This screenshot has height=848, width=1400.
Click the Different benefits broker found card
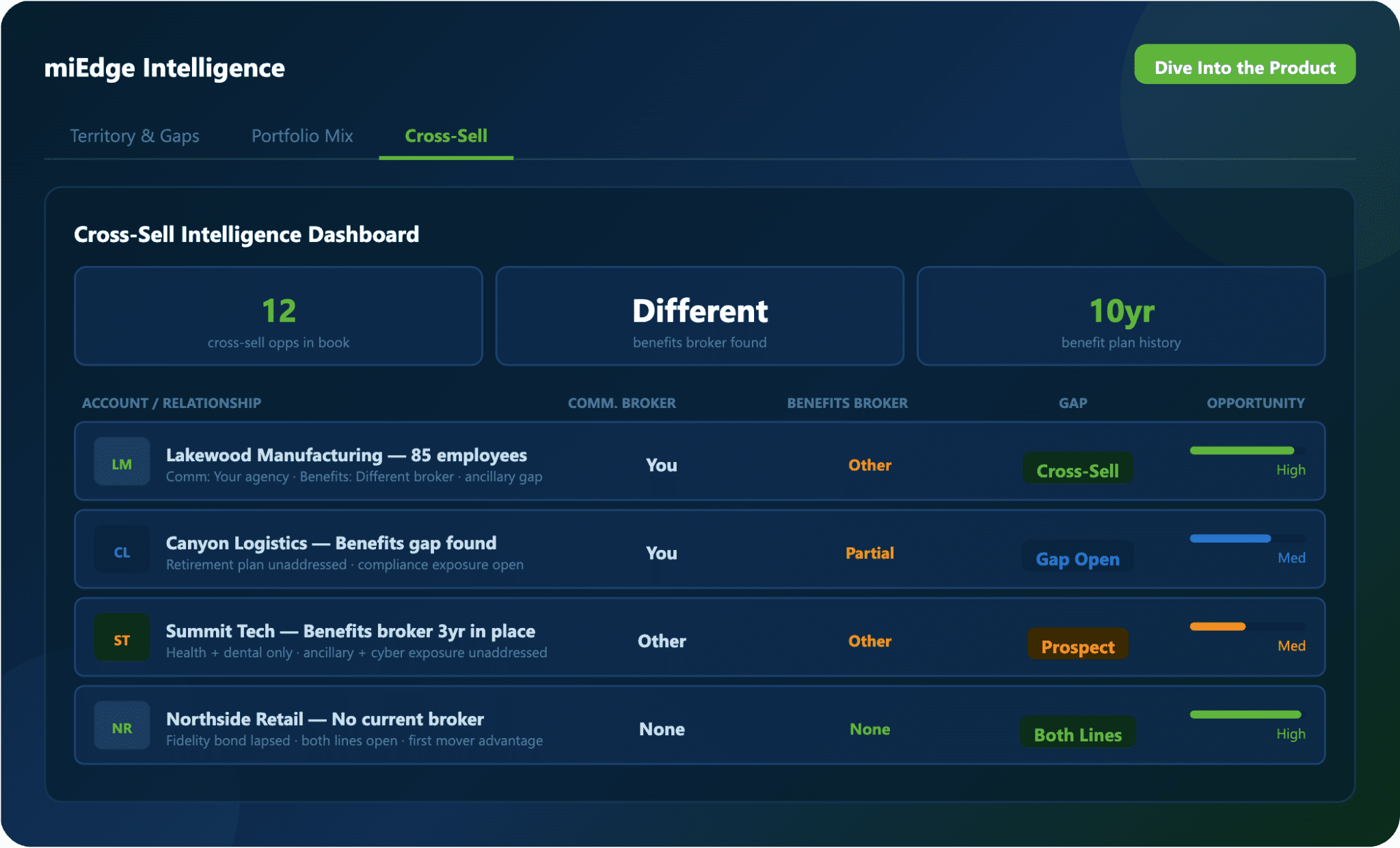point(699,316)
